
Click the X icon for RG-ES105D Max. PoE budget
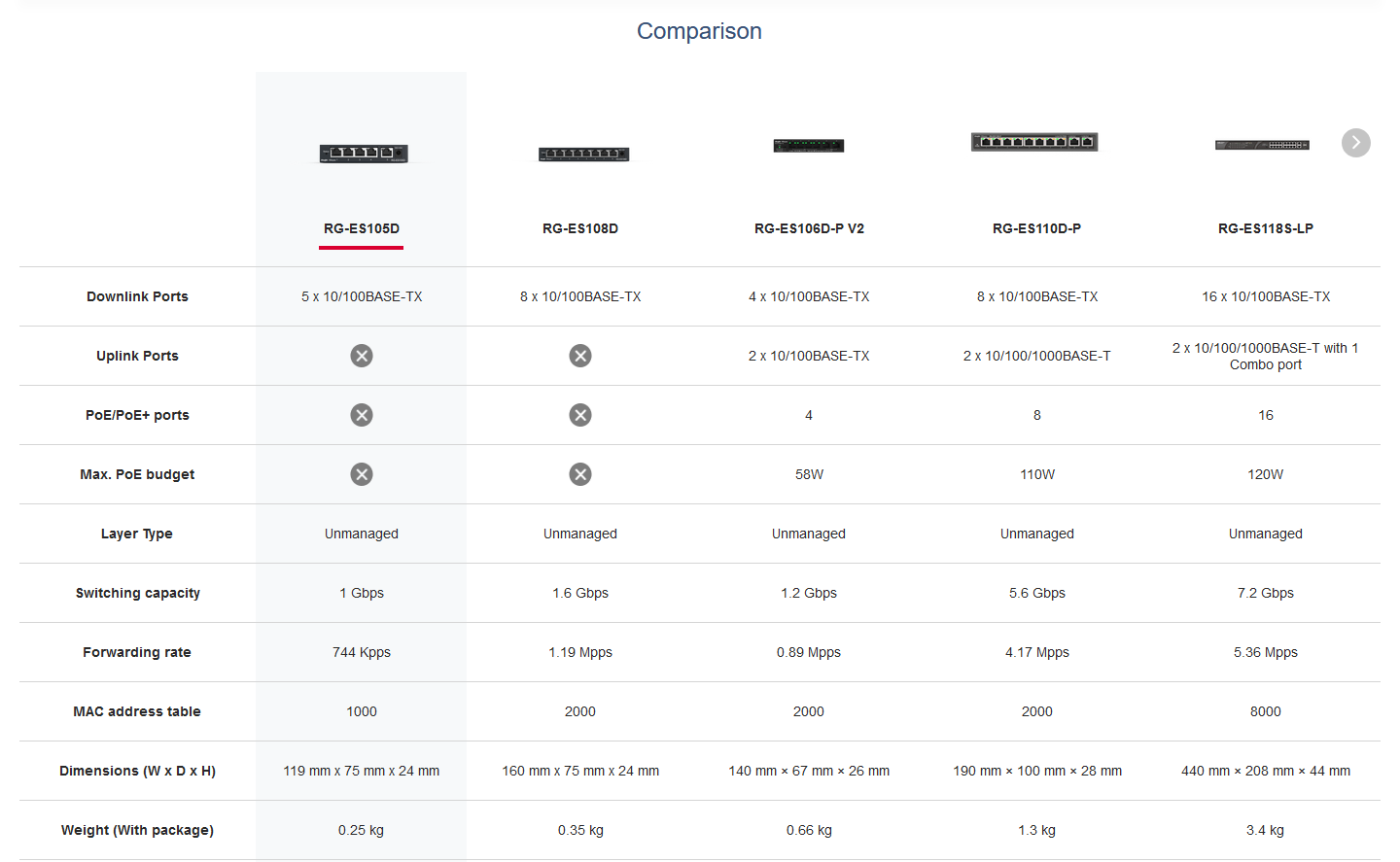tap(362, 474)
